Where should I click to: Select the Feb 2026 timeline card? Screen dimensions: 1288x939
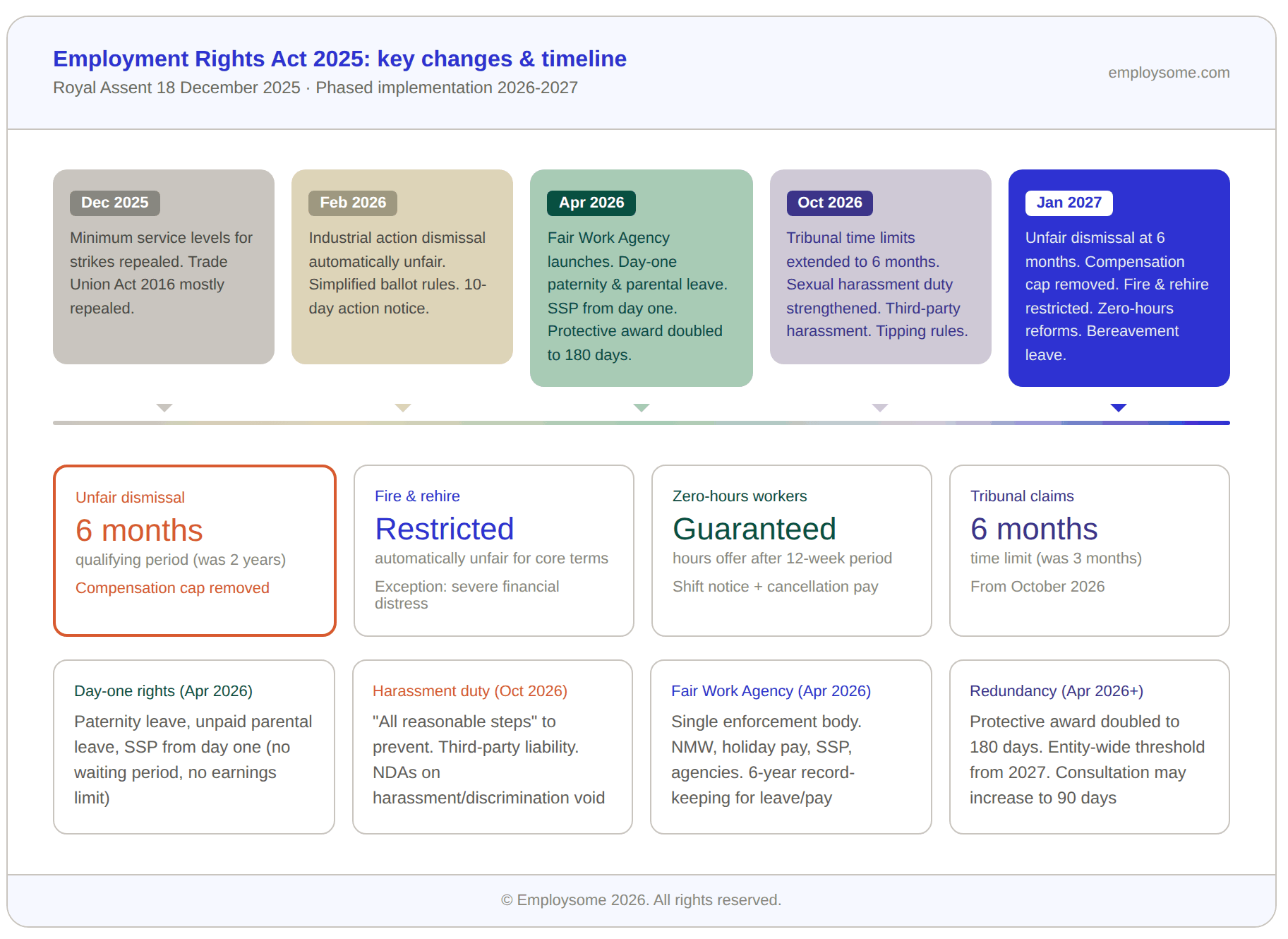pos(402,266)
